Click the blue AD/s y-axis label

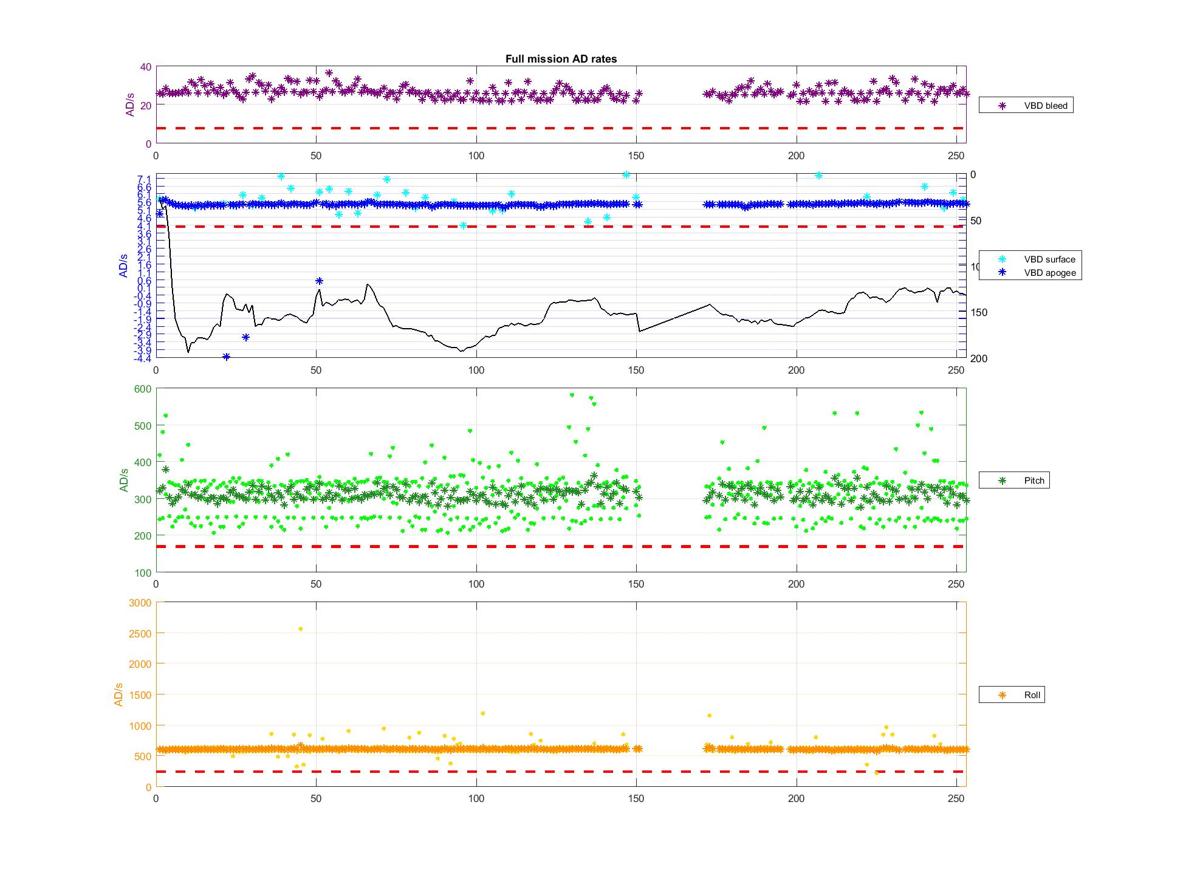click(x=122, y=266)
